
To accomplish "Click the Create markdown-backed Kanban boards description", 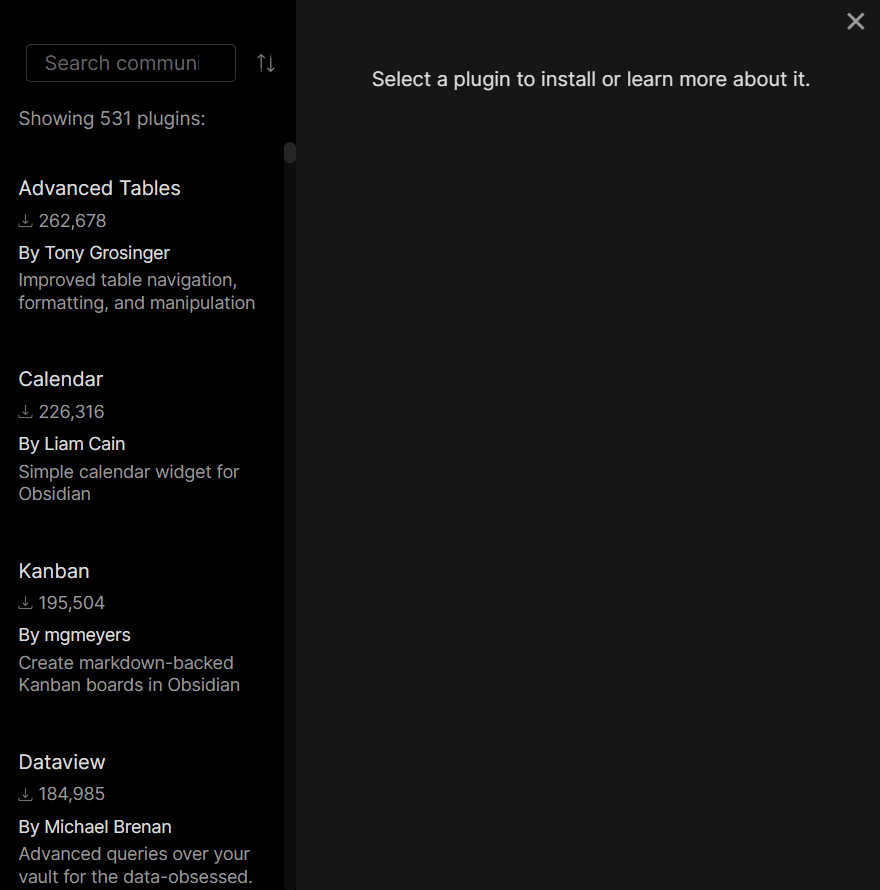I will (x=128, y=674).
